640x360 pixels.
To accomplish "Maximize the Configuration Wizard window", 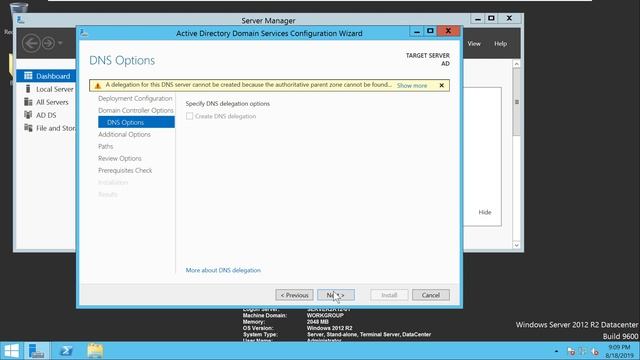I will pos(430,31).
